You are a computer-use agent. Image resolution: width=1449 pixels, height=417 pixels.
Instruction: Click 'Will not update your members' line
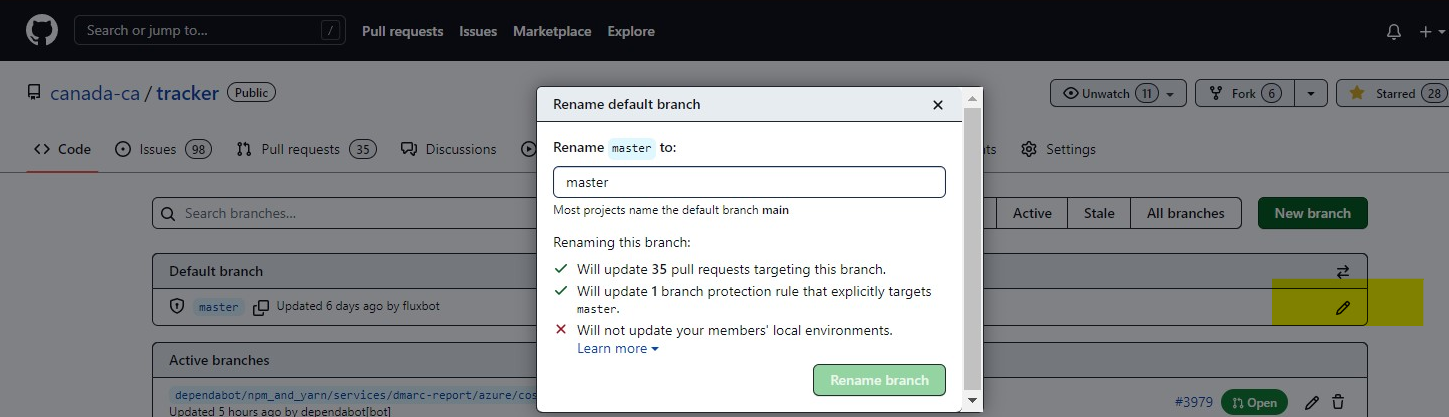(735, 330)
